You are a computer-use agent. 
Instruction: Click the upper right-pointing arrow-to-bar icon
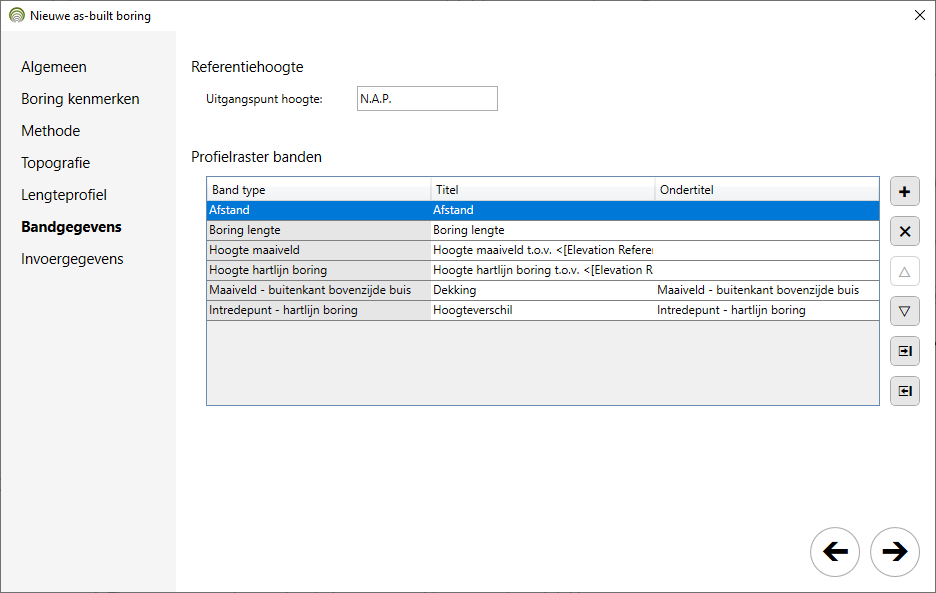click(x=904, y=351)
